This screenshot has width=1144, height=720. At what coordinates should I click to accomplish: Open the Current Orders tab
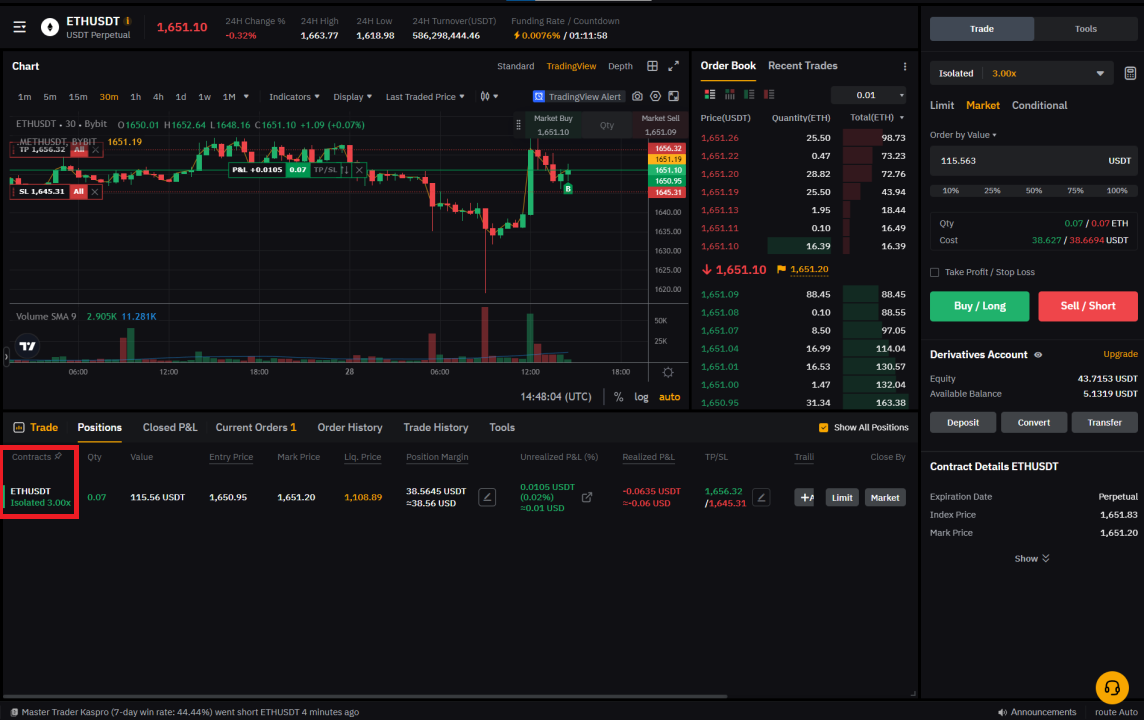(x=256, y=427)
